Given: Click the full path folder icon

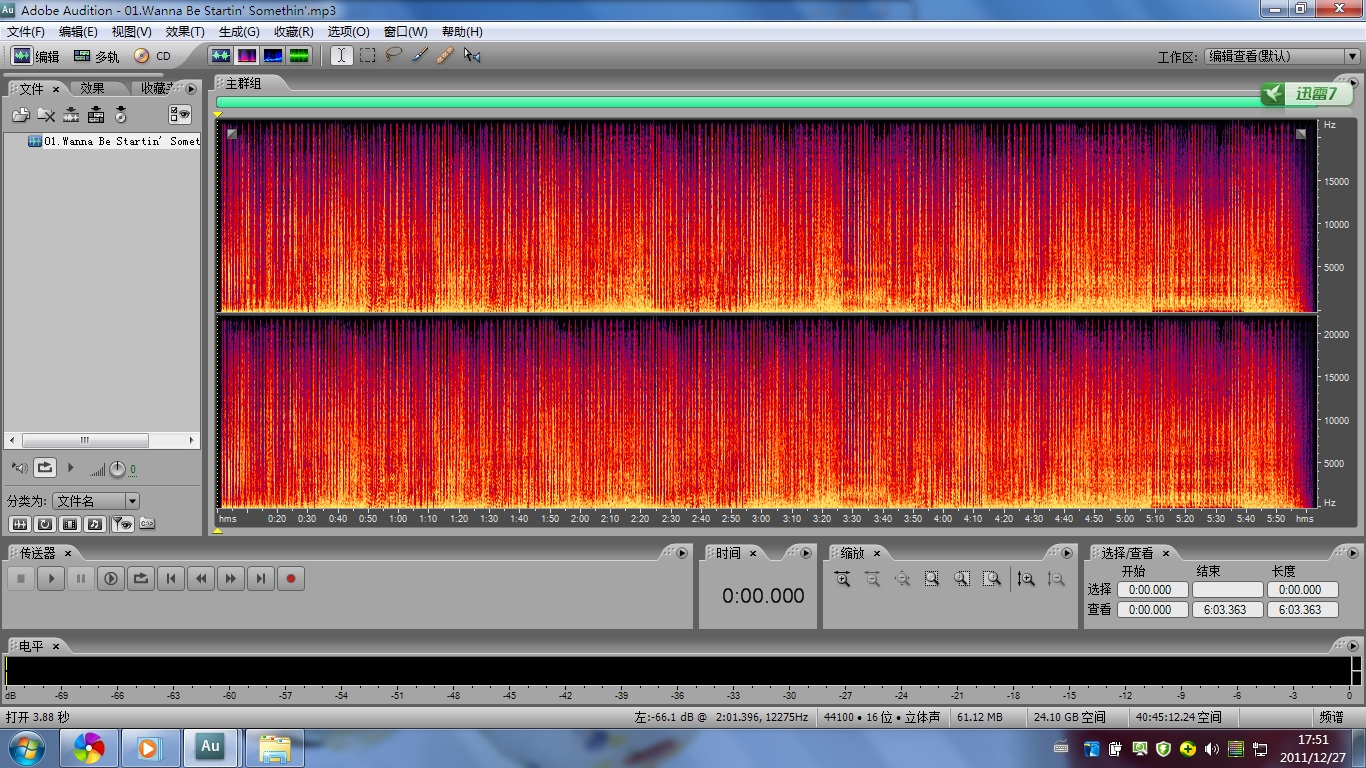Looking at the screenshot, I should [x=147, y=523].
